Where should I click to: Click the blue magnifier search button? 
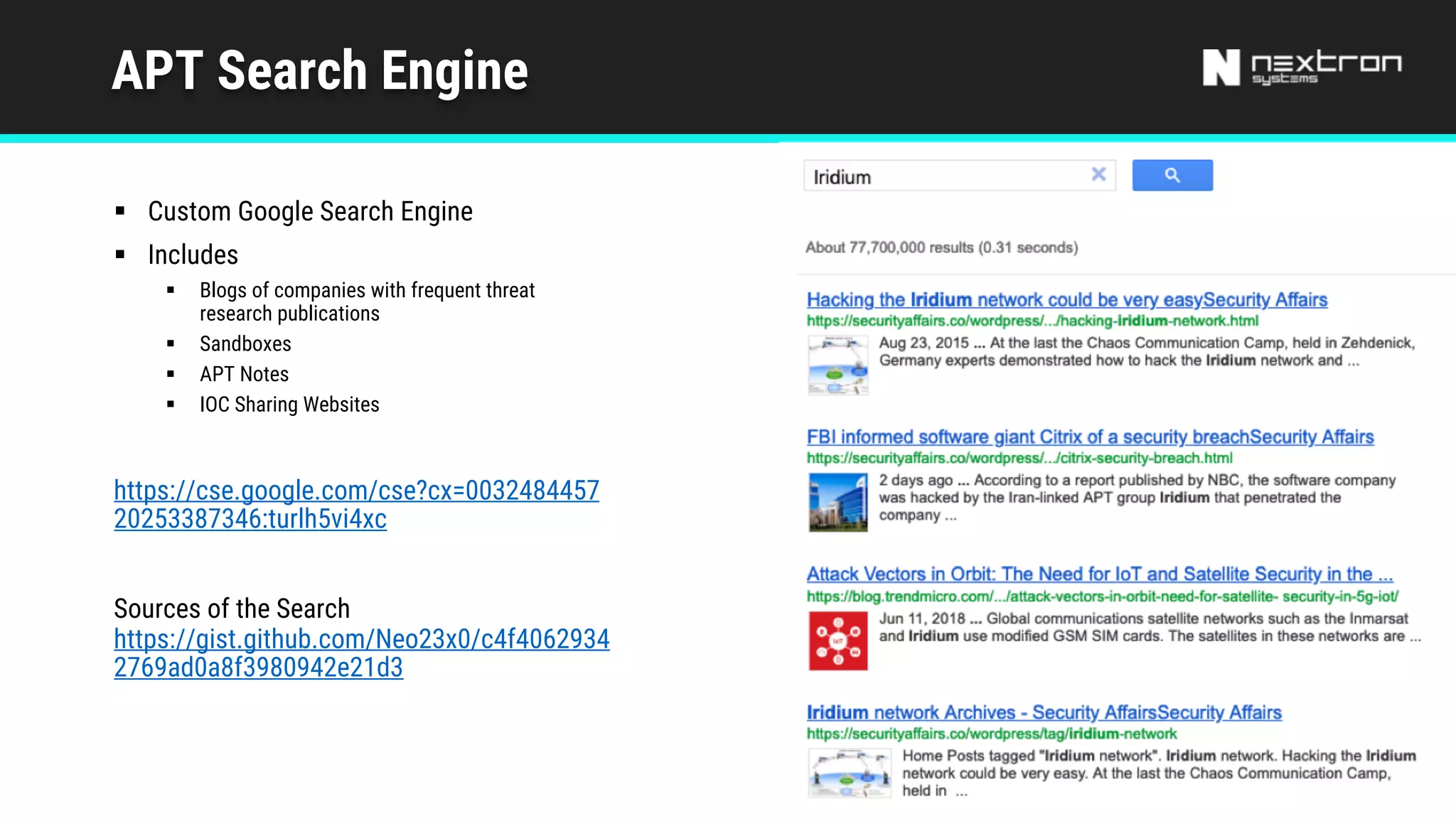(1172, 175)
